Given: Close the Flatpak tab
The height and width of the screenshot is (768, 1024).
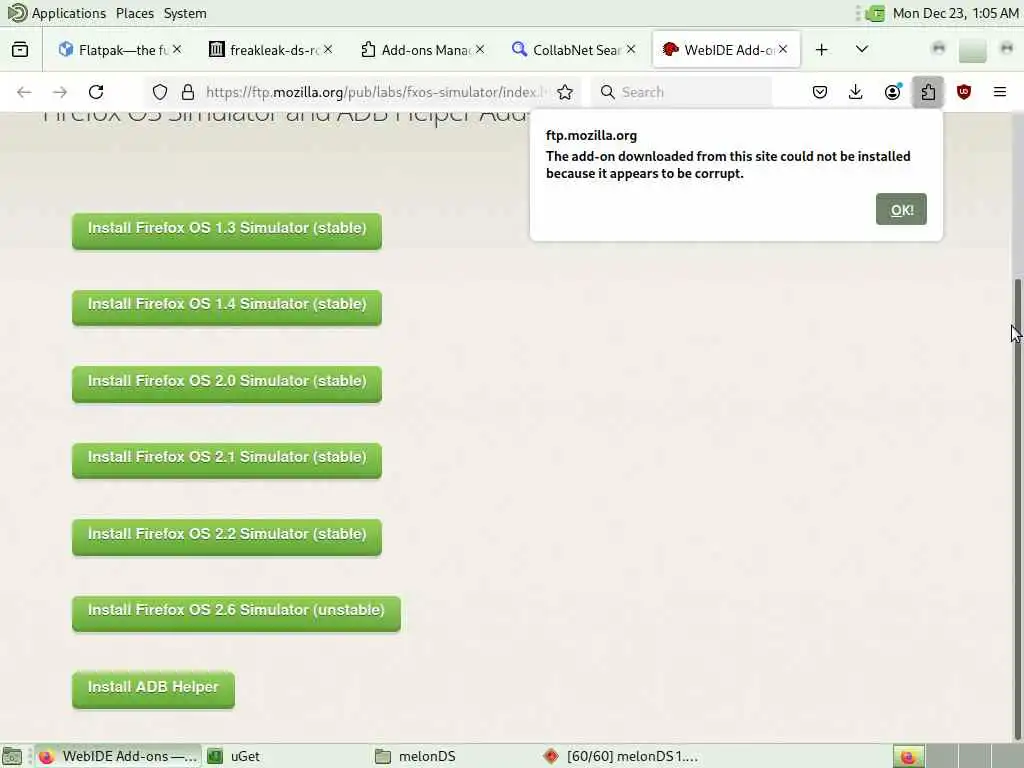Looking at the screenshot, I should [x=177, y=49].
